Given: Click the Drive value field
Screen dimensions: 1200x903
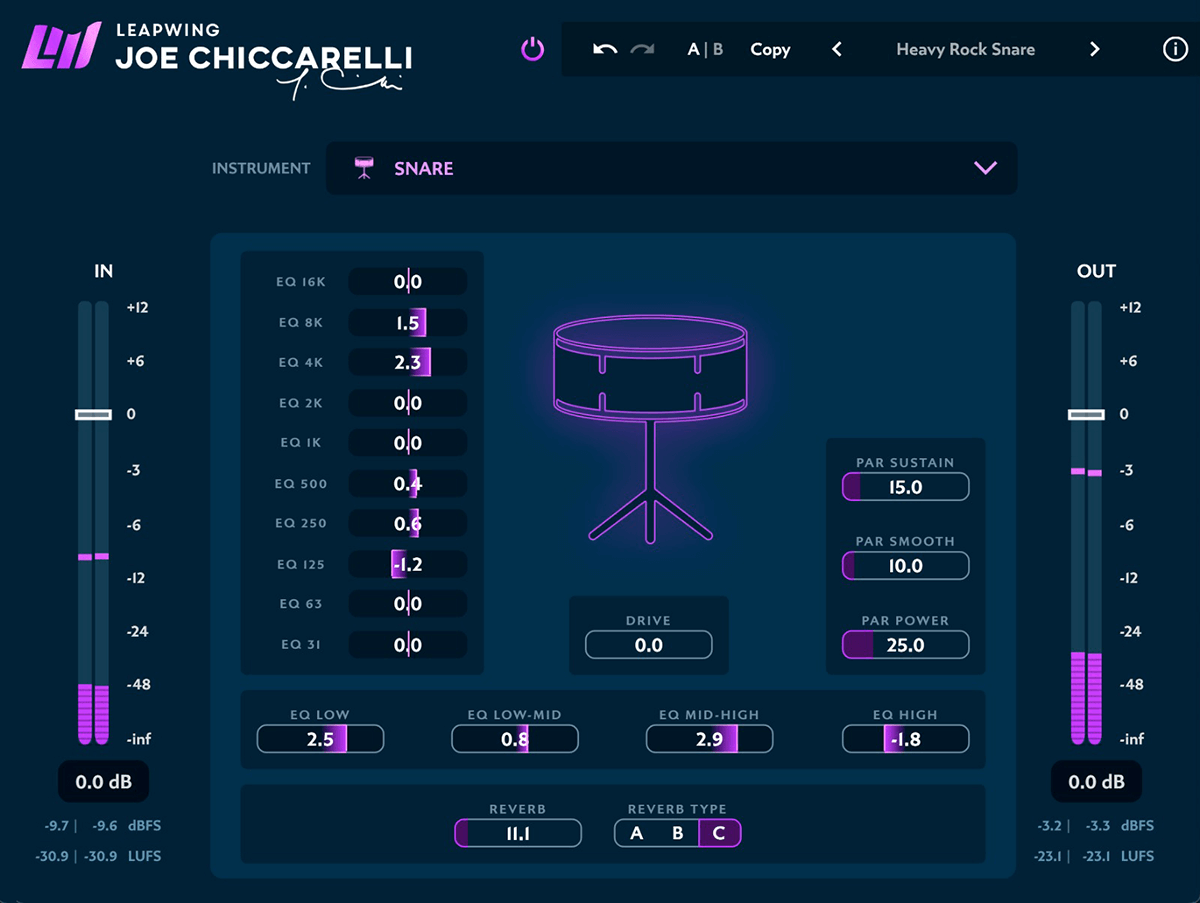Looking at the screenshot, I should [648, 645].
